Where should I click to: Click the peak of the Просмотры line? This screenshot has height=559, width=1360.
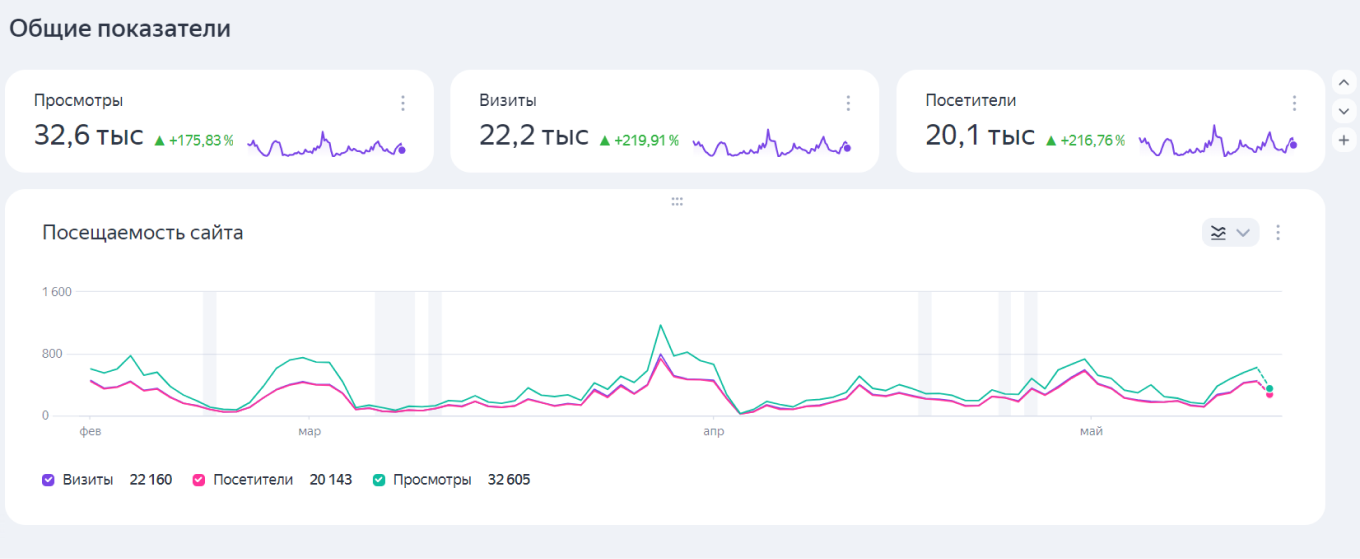[661, 325]
